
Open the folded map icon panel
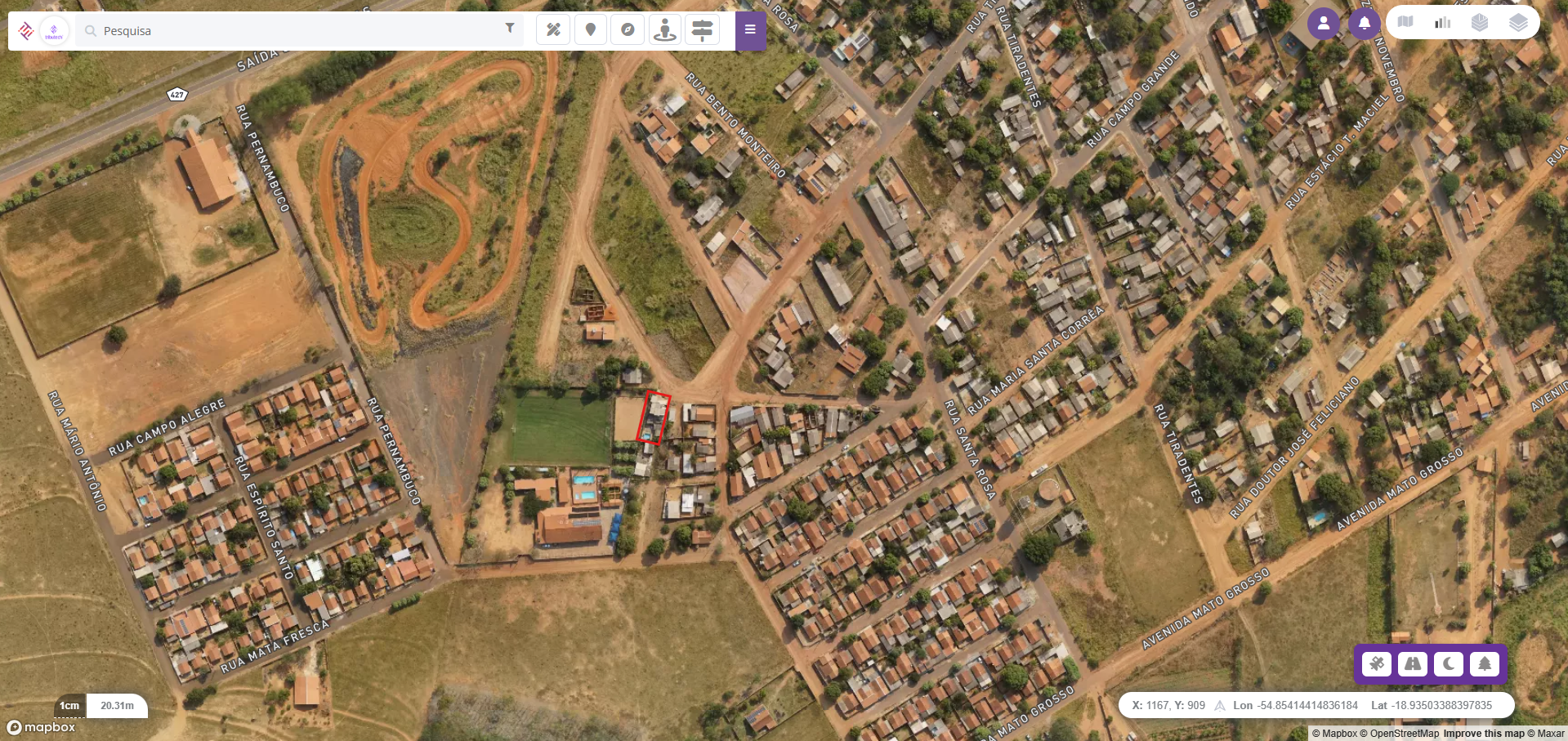click(x=1405, y=22)
